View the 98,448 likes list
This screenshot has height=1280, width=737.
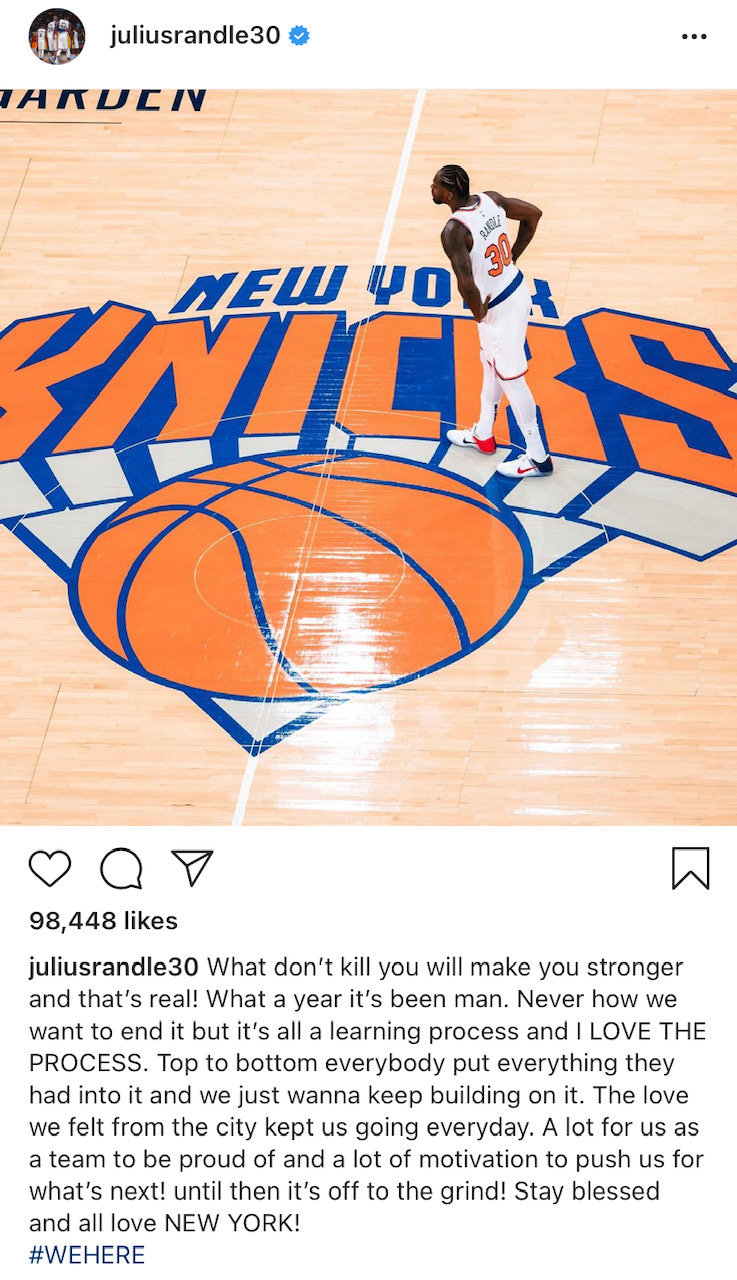pos(103,921)
